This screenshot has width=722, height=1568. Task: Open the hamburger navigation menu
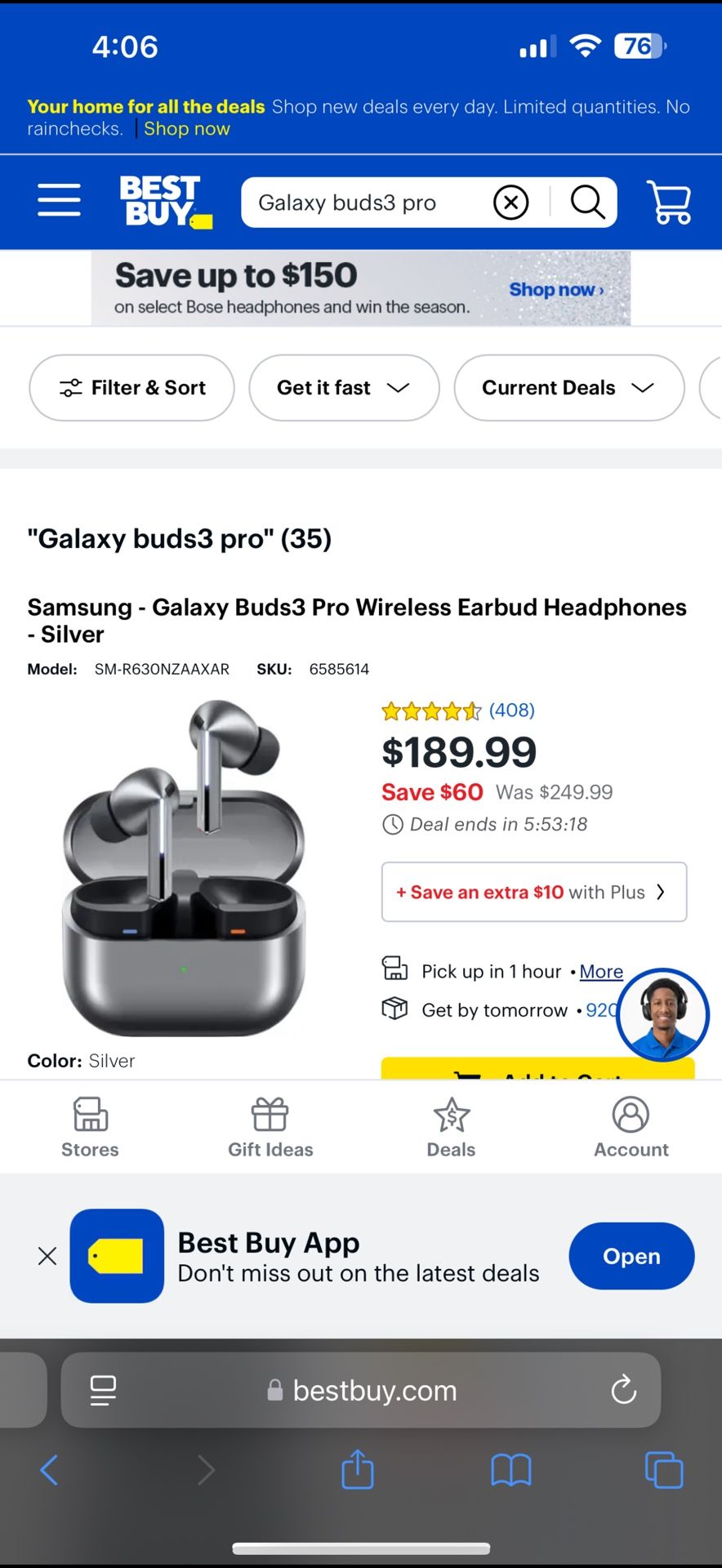pos(59,200)
